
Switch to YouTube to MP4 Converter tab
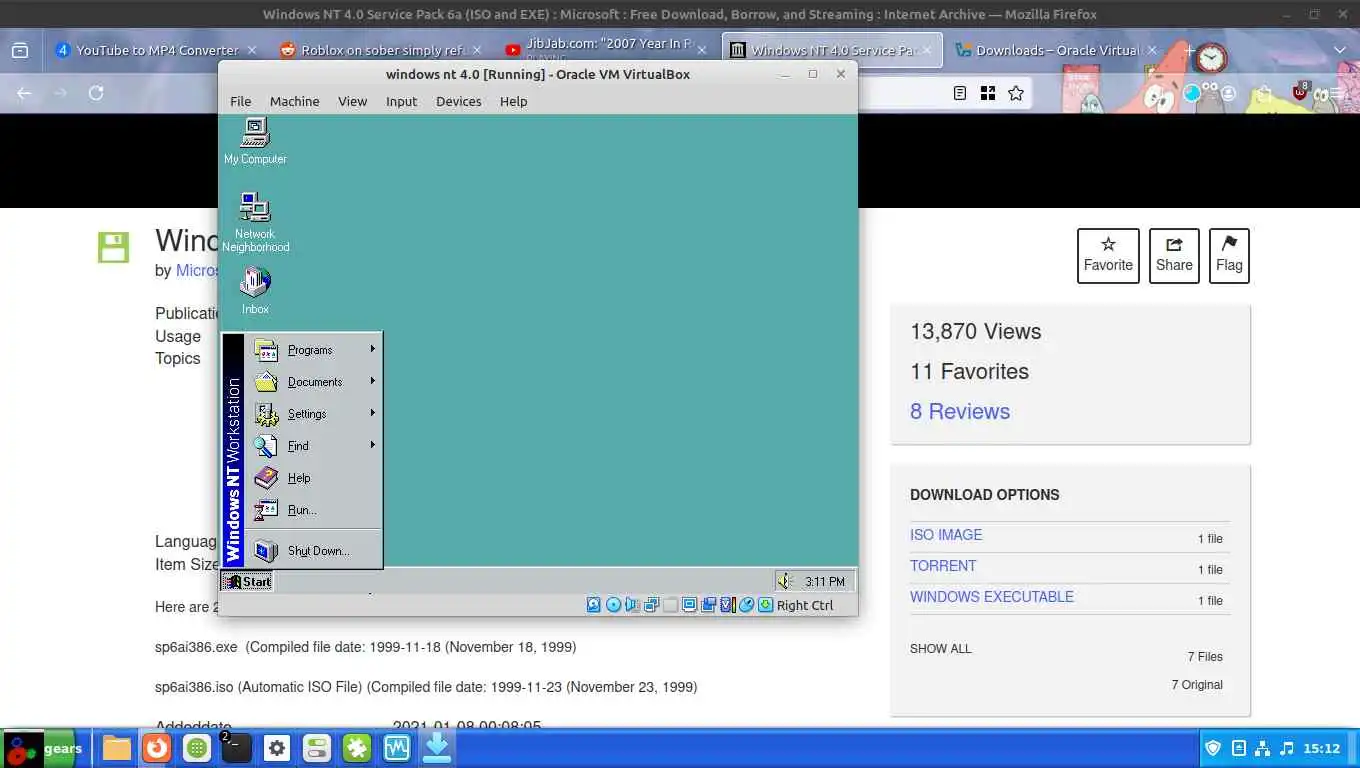click(157, 50)
